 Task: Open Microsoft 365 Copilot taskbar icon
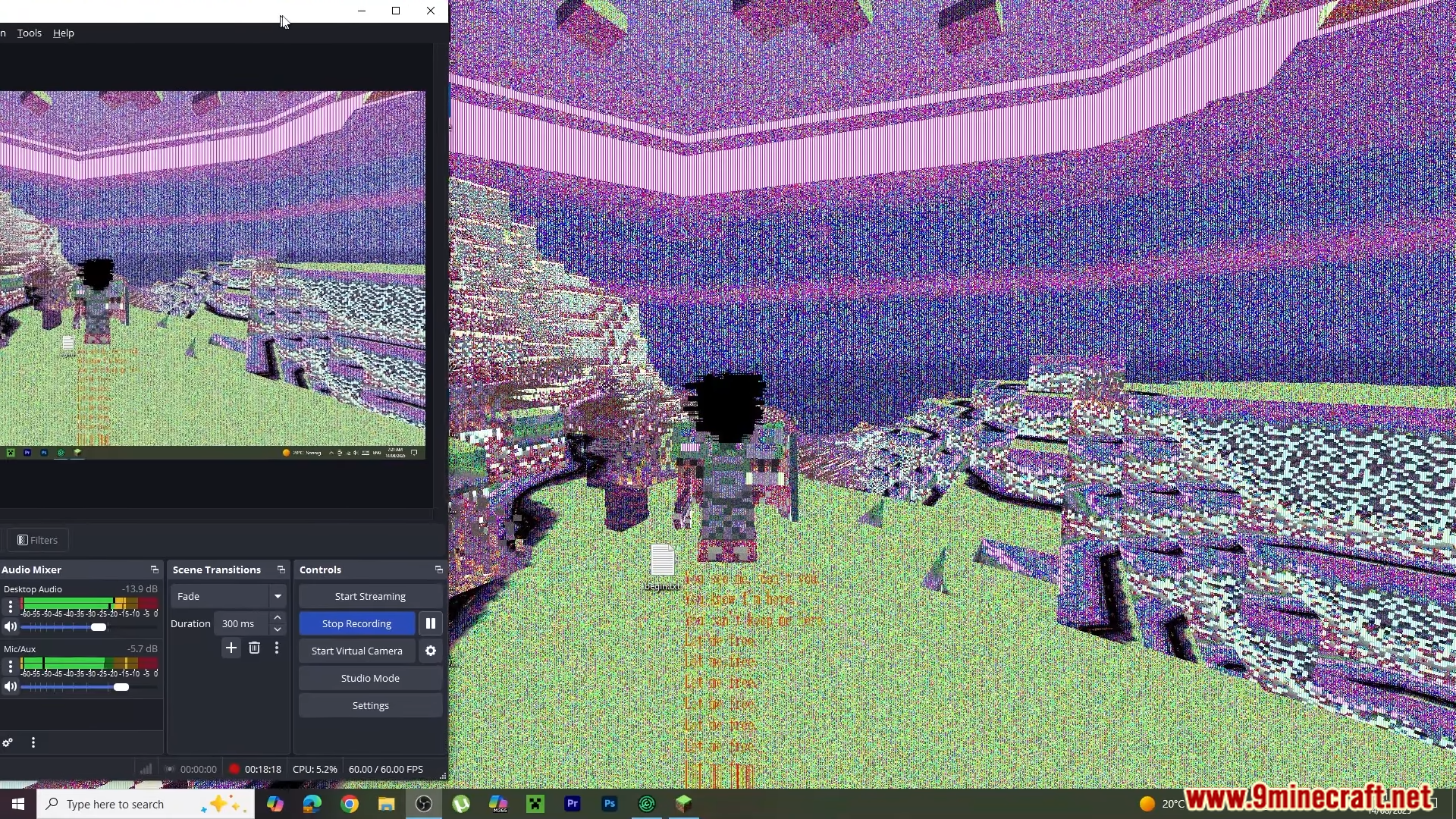(498, 804)
